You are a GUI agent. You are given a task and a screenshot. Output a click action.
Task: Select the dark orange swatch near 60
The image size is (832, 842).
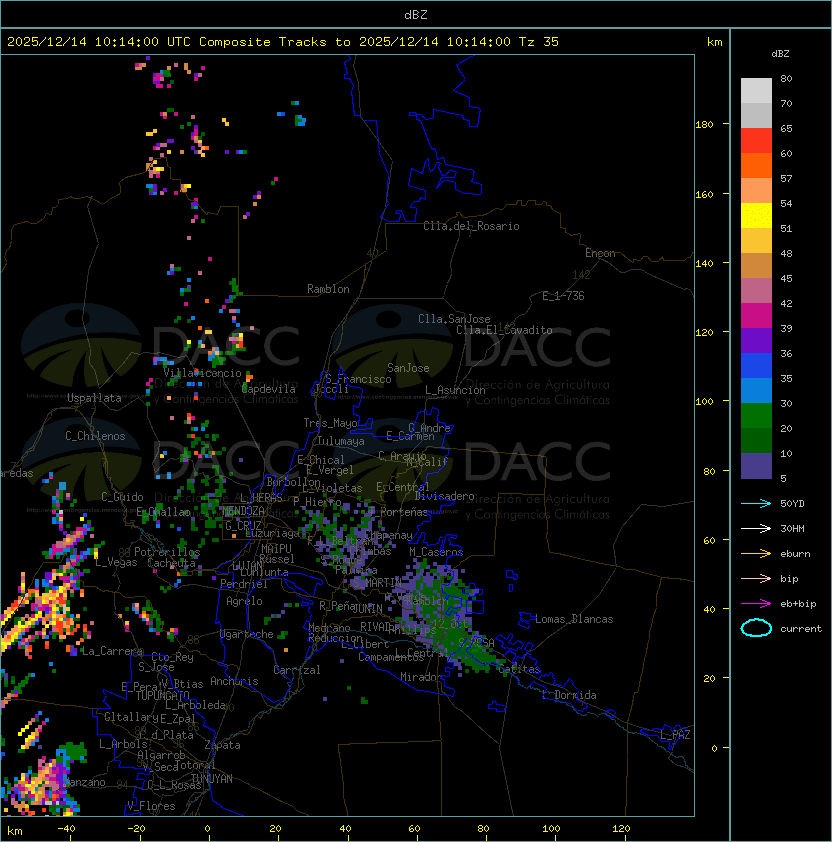click(x=756, y=165)
